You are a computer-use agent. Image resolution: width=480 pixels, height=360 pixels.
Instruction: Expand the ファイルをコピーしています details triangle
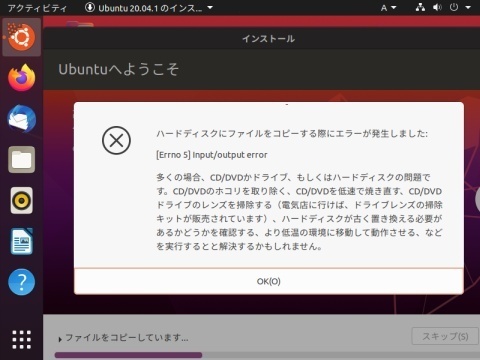[60, 339]
